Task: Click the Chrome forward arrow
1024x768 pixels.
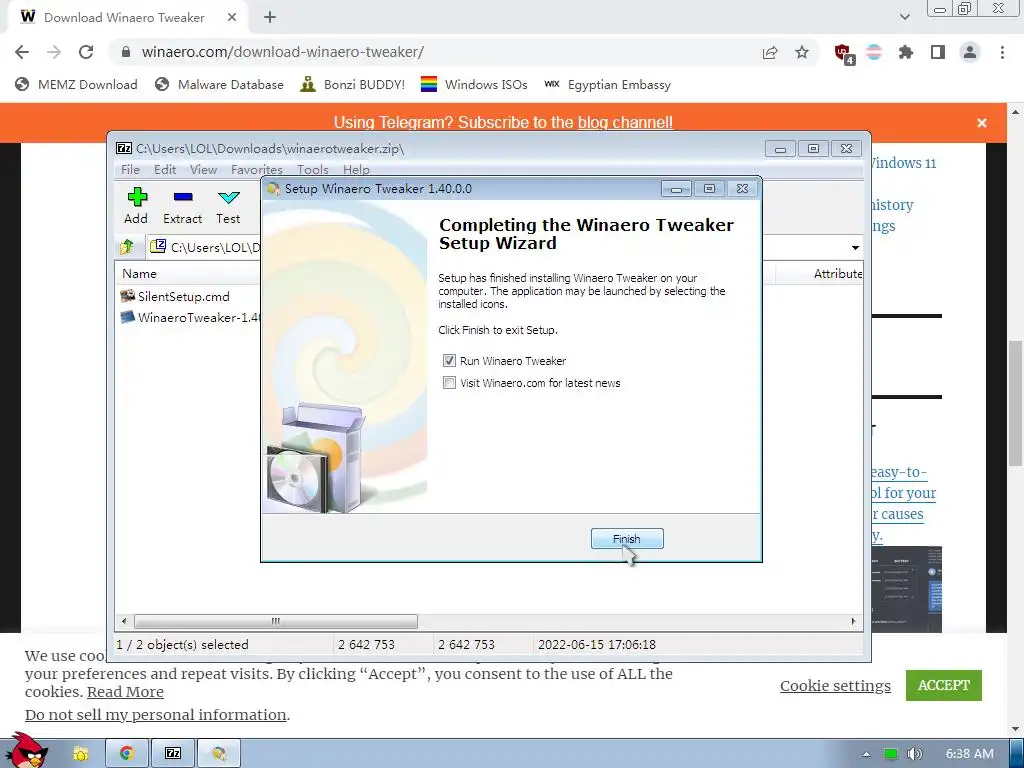Action: coord(54,52)
